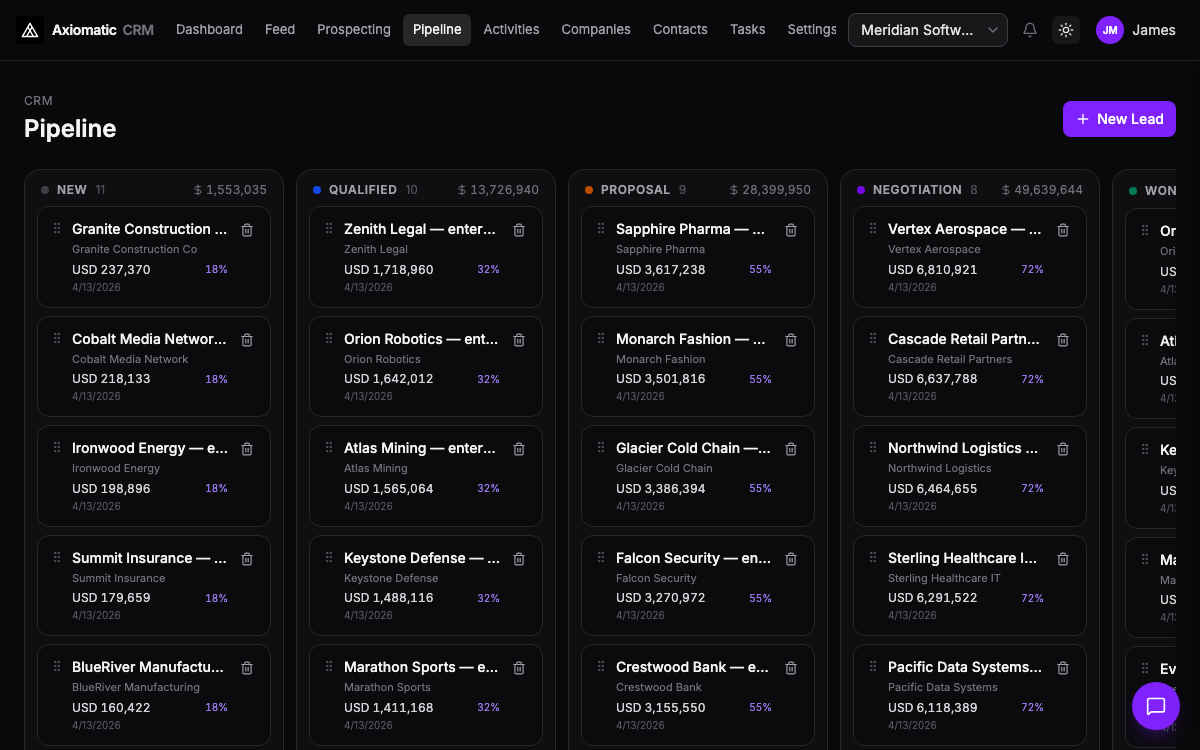Remove Glacier Cold Chain with its trash icon
The height and width of the screenshot is (750, 1200).
791,449
